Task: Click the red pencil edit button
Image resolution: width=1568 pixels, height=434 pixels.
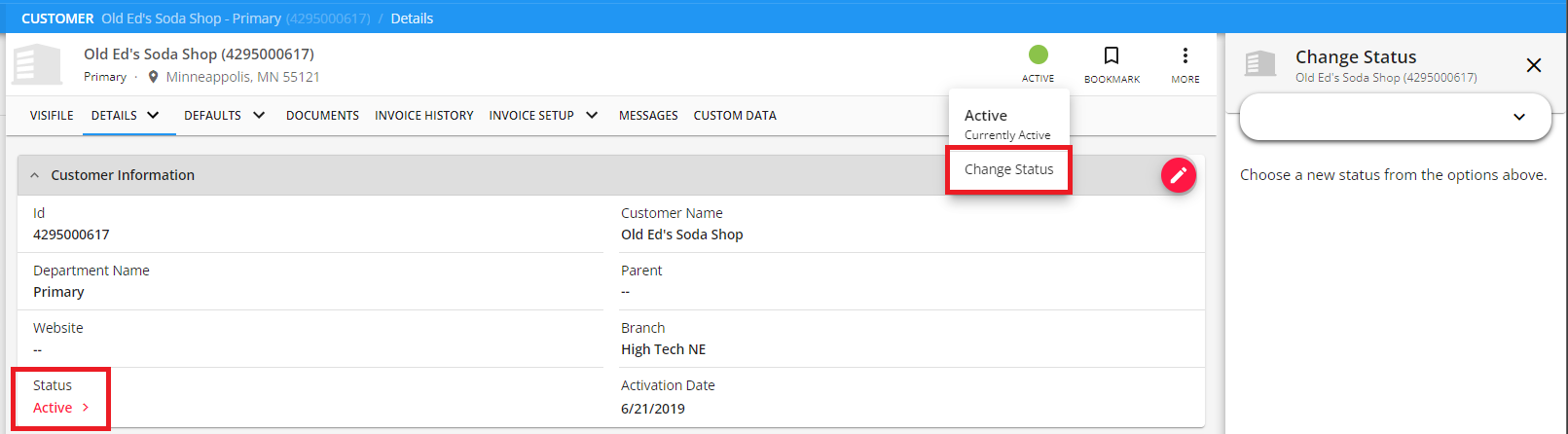Action: (1178, 175)
